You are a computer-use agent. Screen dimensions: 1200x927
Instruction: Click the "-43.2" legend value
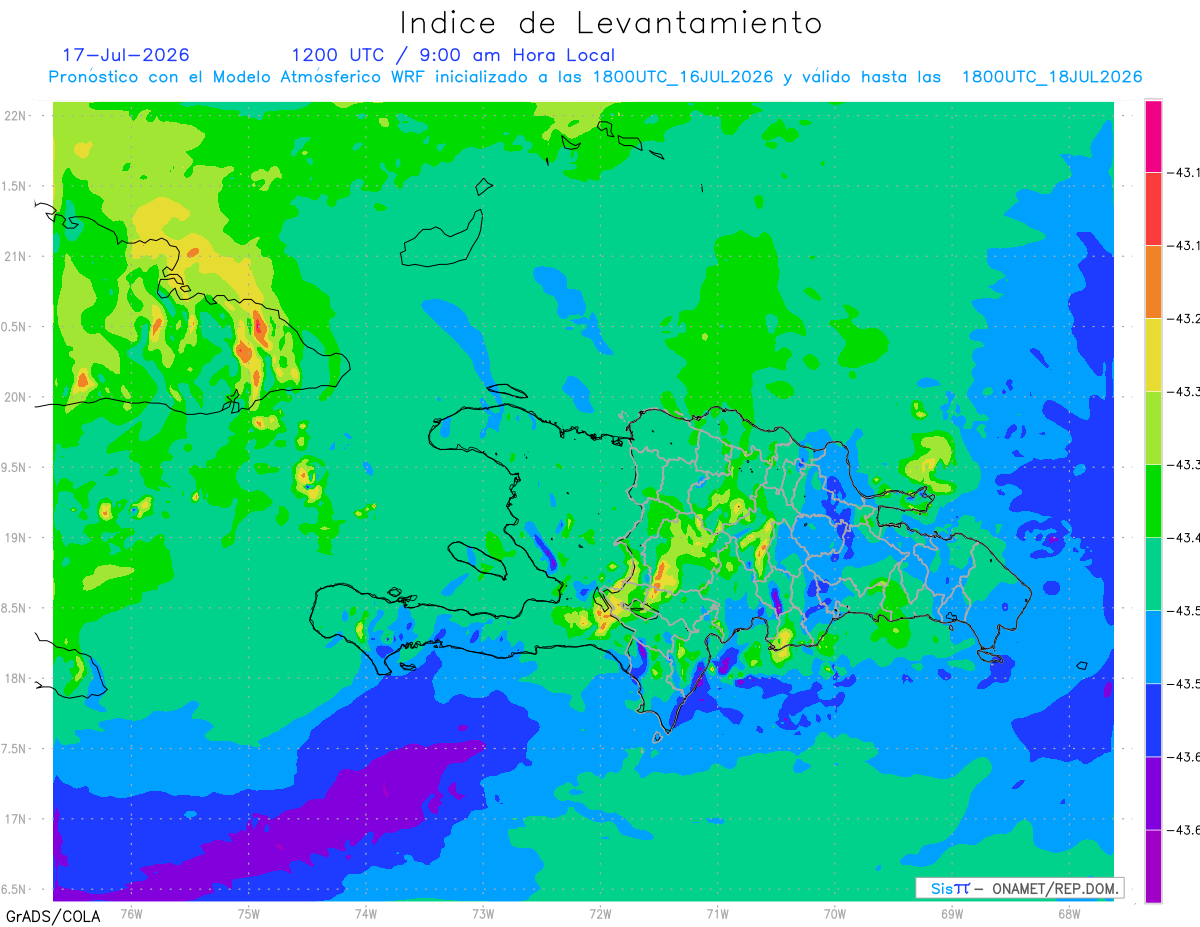(1185, 319)
